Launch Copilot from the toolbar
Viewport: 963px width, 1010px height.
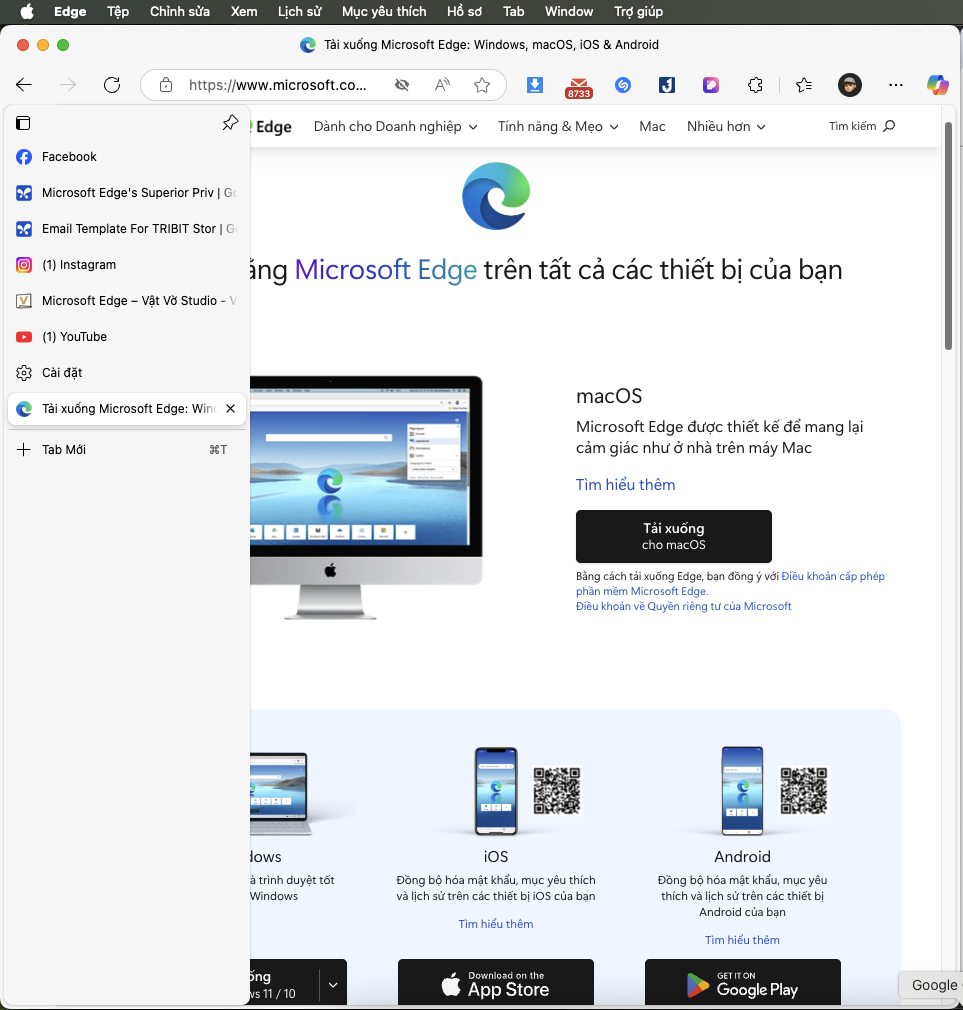point(937,85)
